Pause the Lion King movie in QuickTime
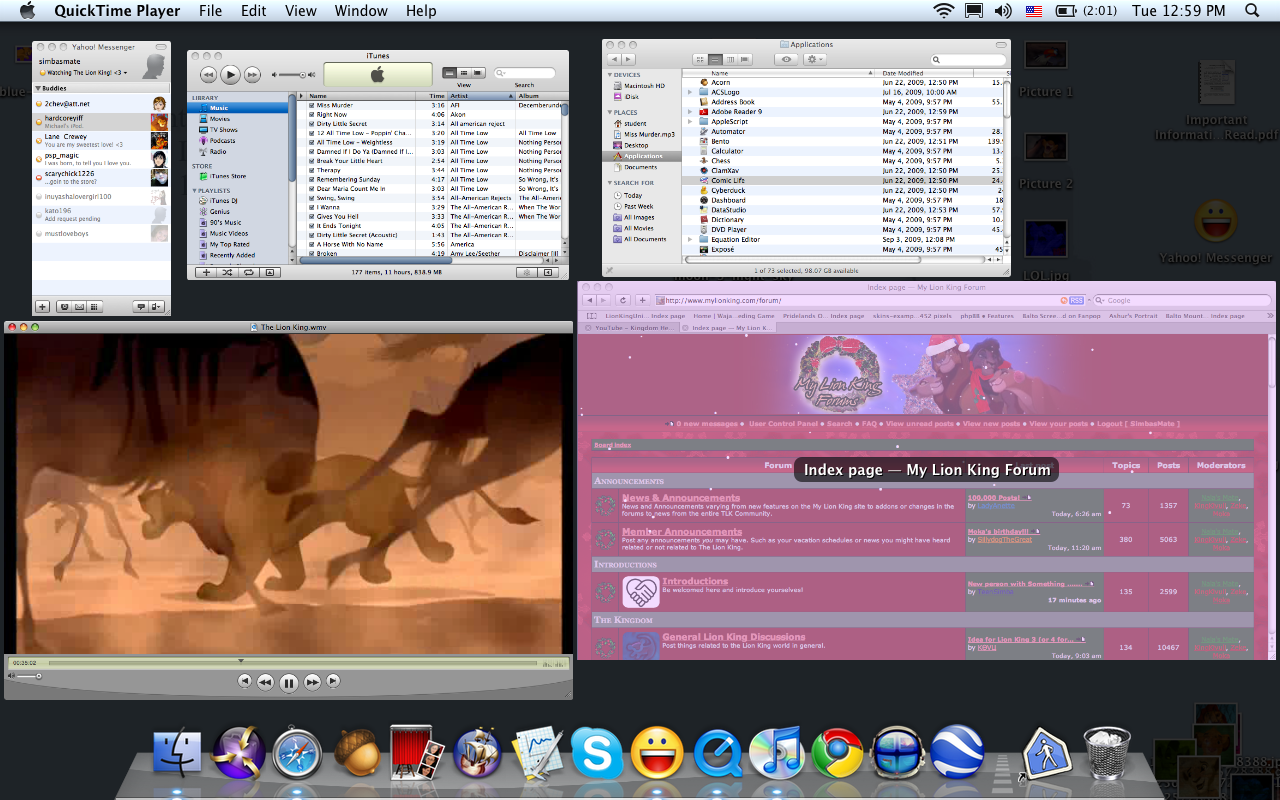This screenshot has width=1280, height=800. 288,682
